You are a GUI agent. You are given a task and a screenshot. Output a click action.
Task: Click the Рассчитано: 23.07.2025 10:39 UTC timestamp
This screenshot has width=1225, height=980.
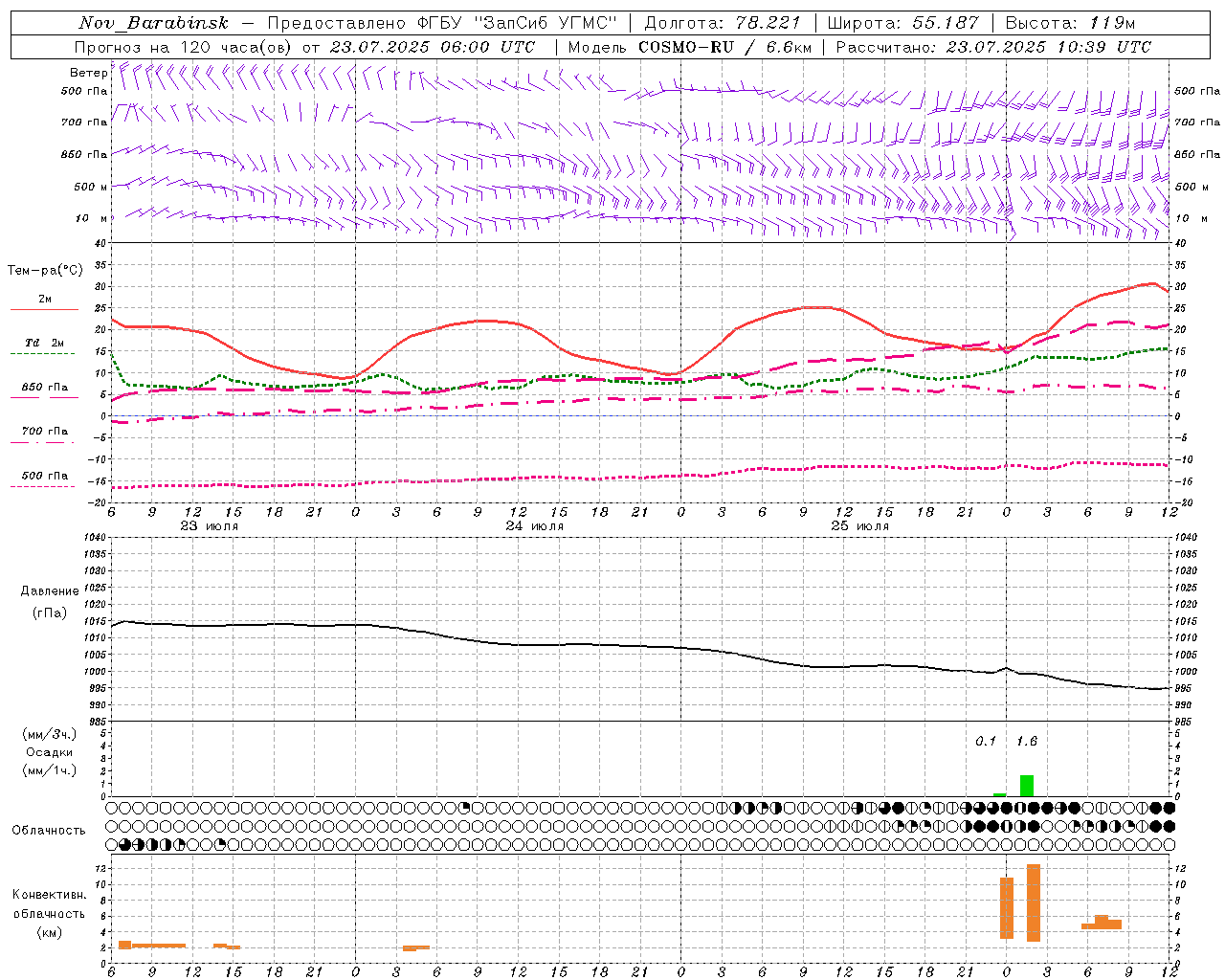(x=993, y=47)
